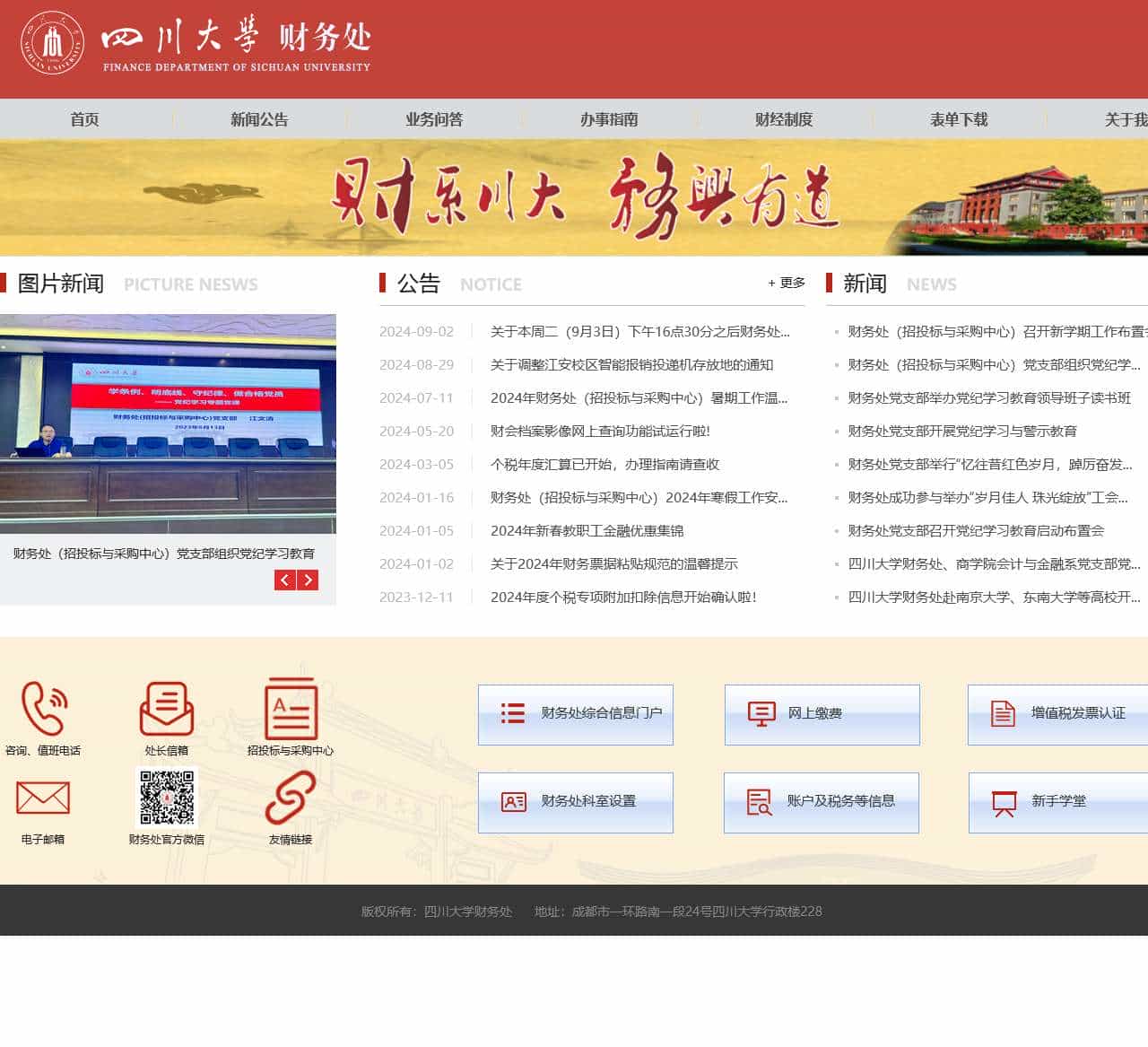Select 新闻公告 in navigation bar
Viewport: 1148px width, 1047px height.
(259, 119)
